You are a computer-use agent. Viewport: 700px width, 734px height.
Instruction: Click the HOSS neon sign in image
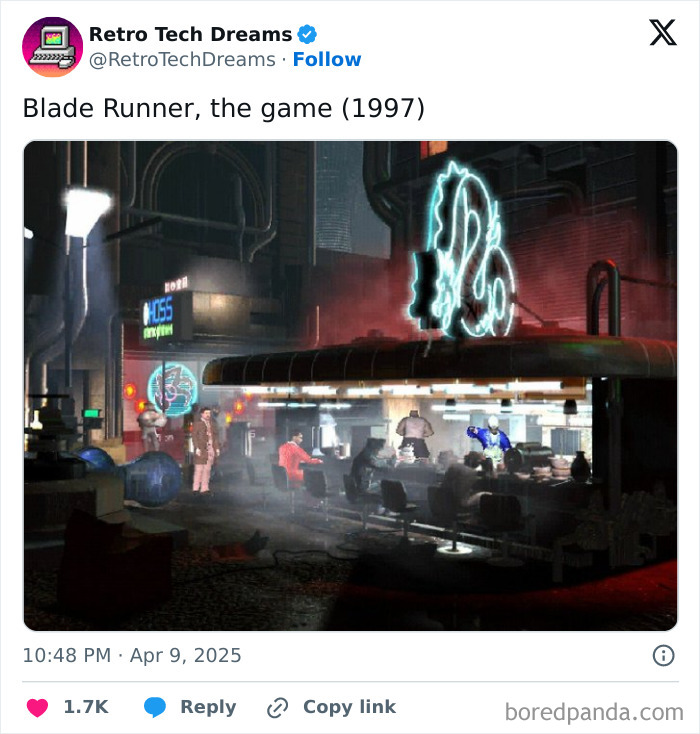[159, 316]
